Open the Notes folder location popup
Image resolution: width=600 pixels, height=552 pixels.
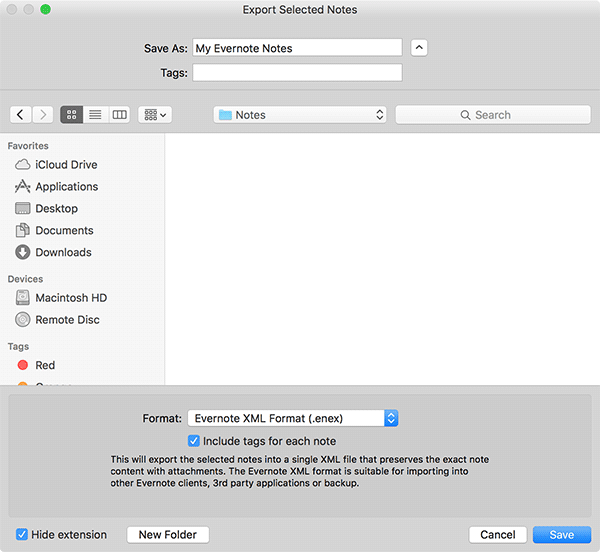coord(300,115)
